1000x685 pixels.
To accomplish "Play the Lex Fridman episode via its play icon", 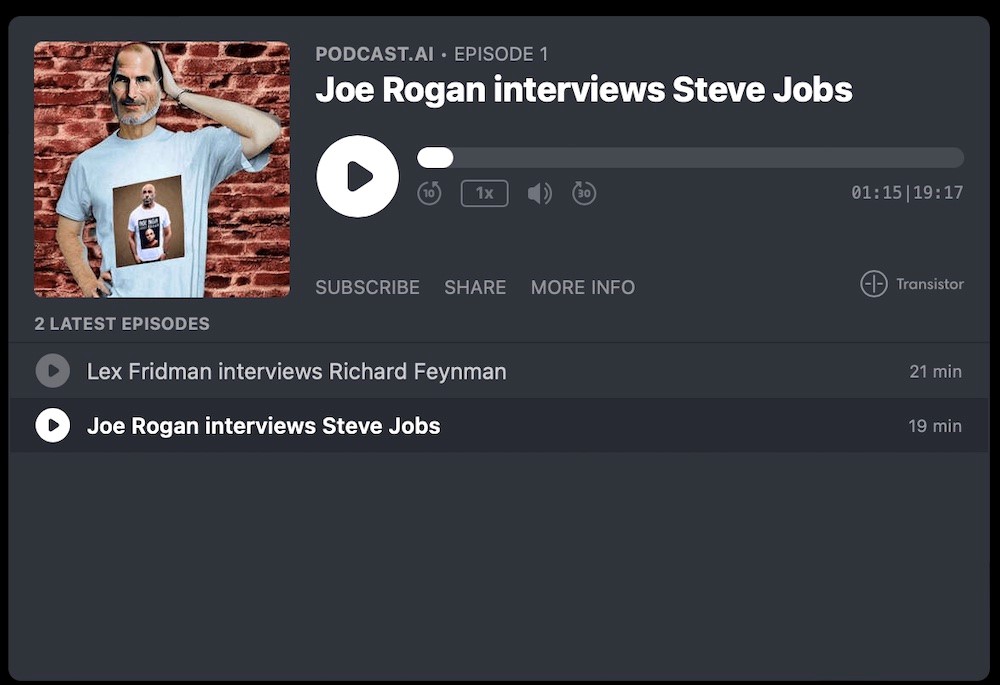I will pos(53,371).
